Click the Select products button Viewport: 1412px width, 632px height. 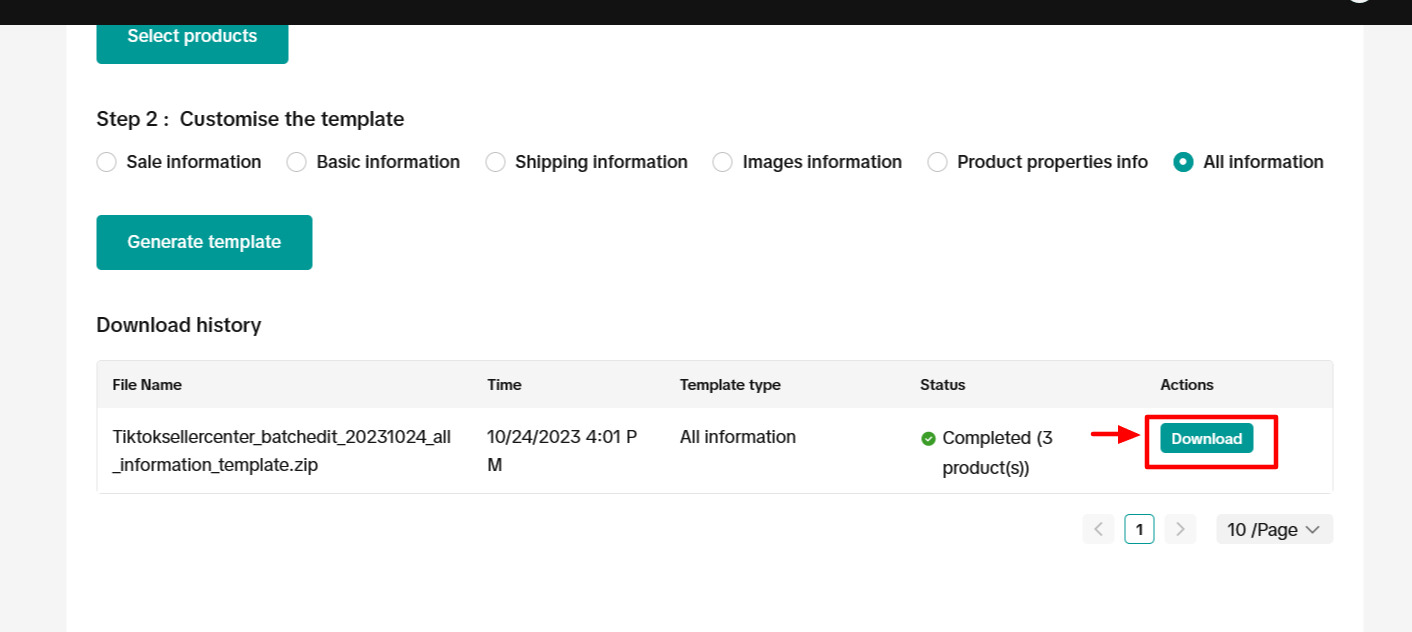192,37
